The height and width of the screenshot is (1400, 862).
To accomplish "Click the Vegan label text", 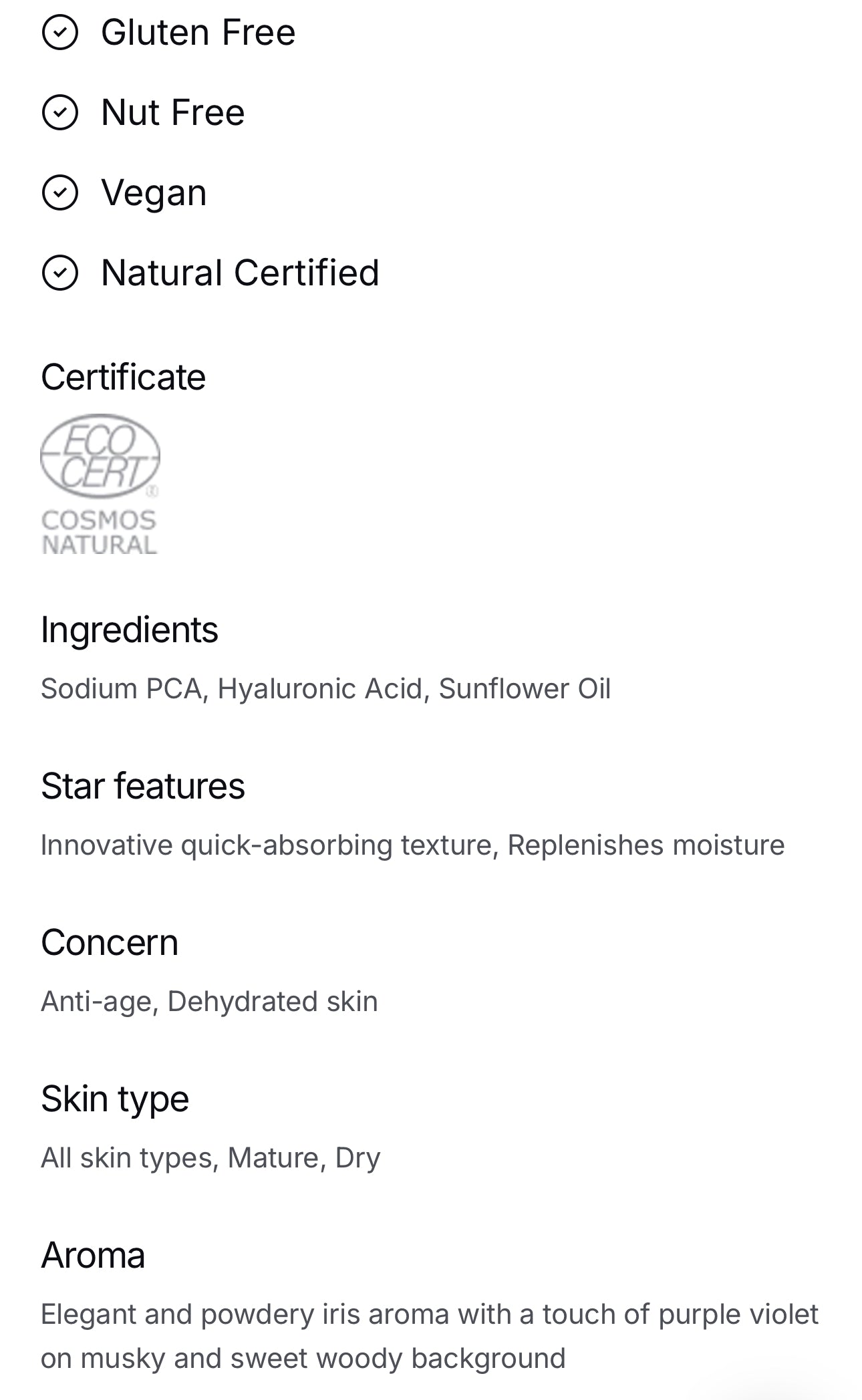I will [x=154, y=193].
